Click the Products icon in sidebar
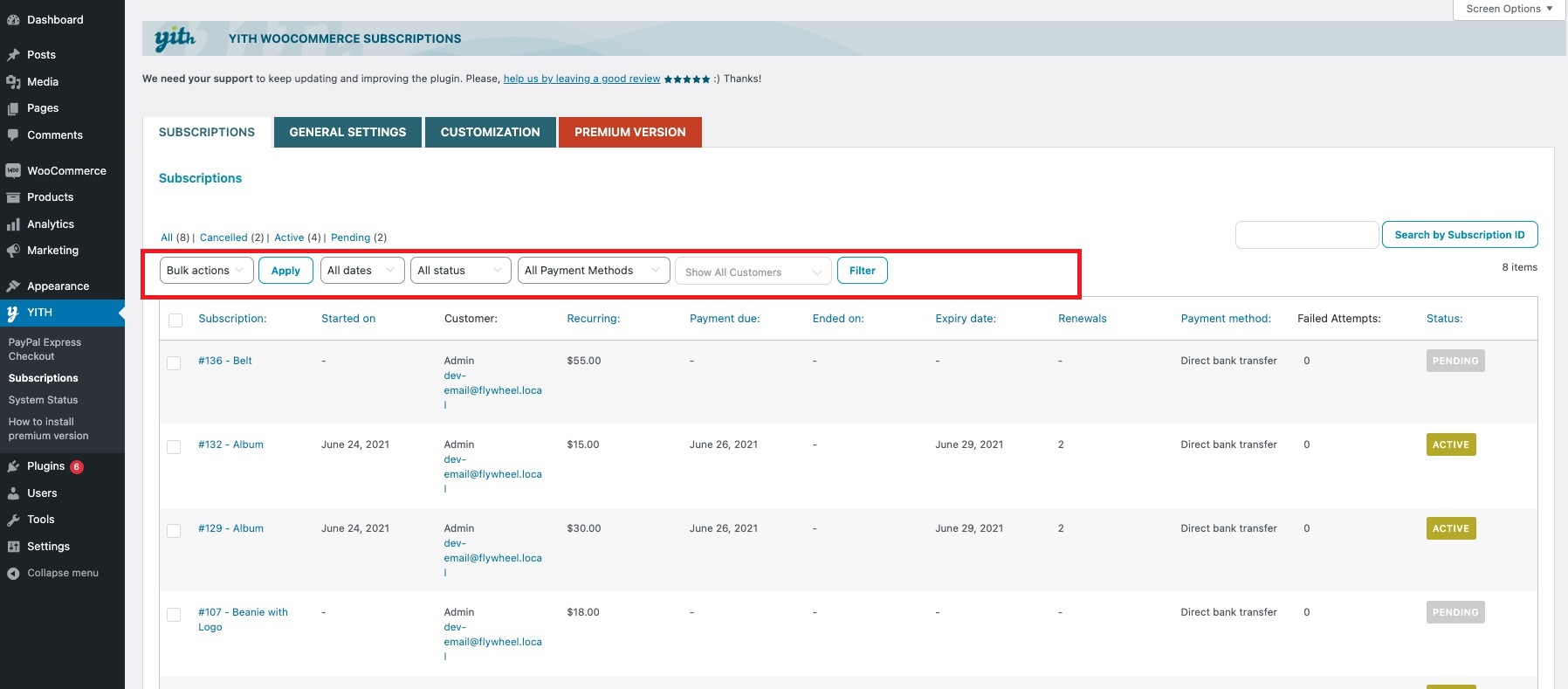 [13, 197]
